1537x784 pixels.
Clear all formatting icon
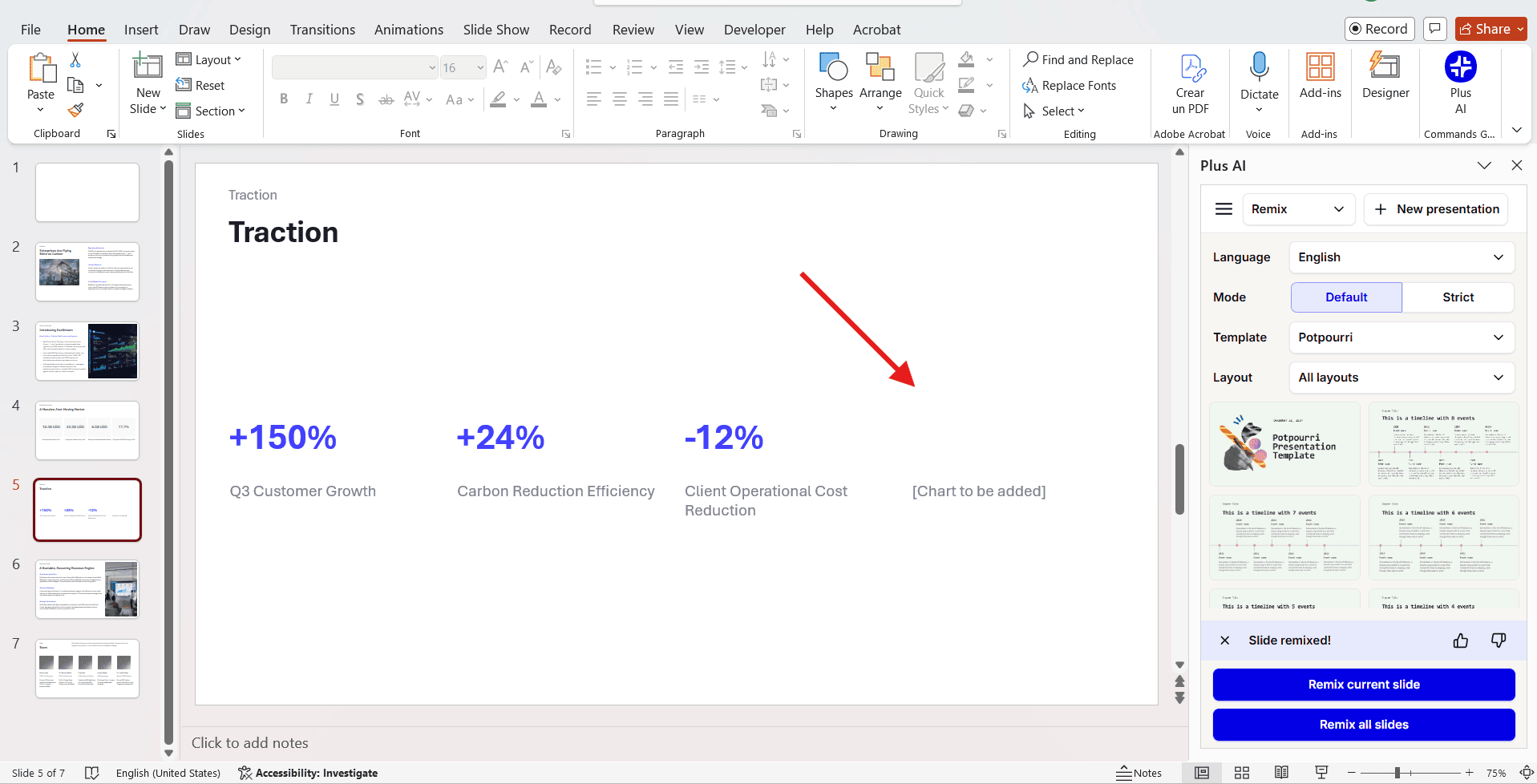point(553,67)
